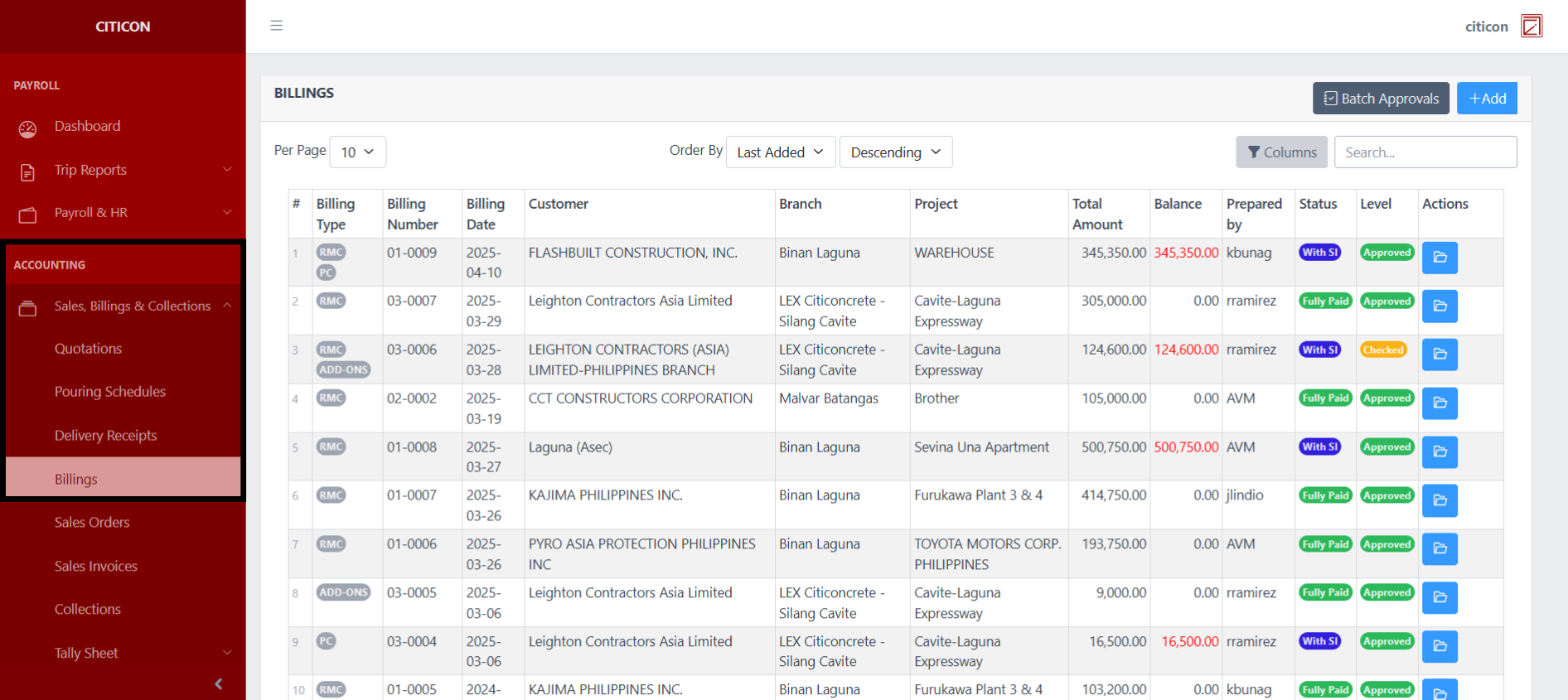The height and width of the screenshot is (700, 1568).
Task: Open folder icon for billing 01-0009
Action: point(1440,258)
